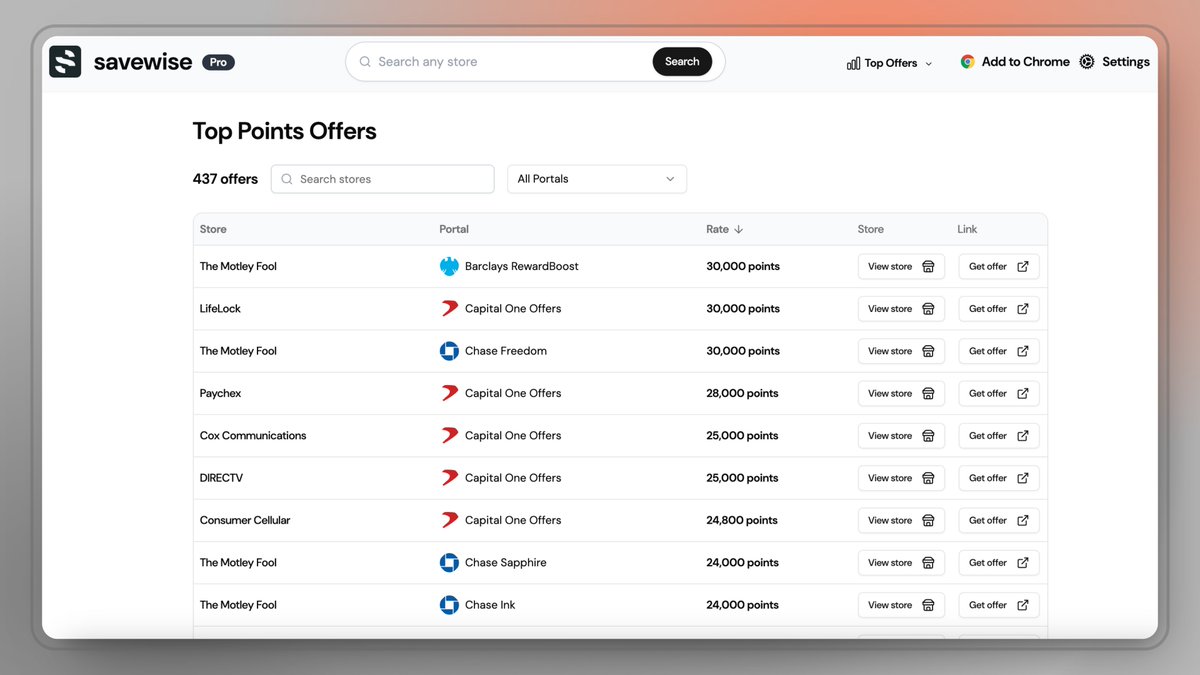The width and height of the screenshot is (1200, 675).
Task: Click the Cox Communications store name
Action: point(253,435)
